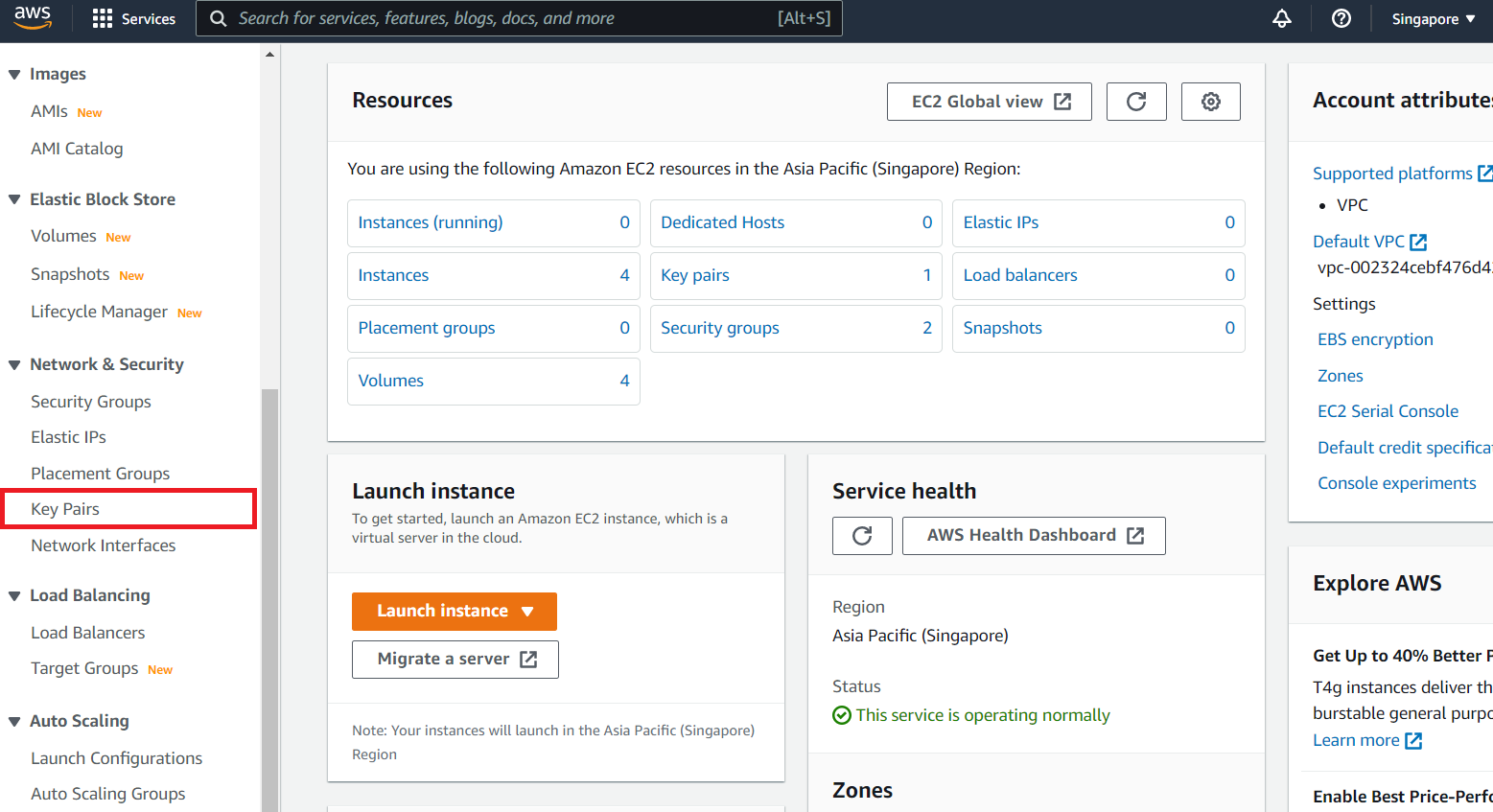
Task: Focus the services search field
Action: click(519, 18)
